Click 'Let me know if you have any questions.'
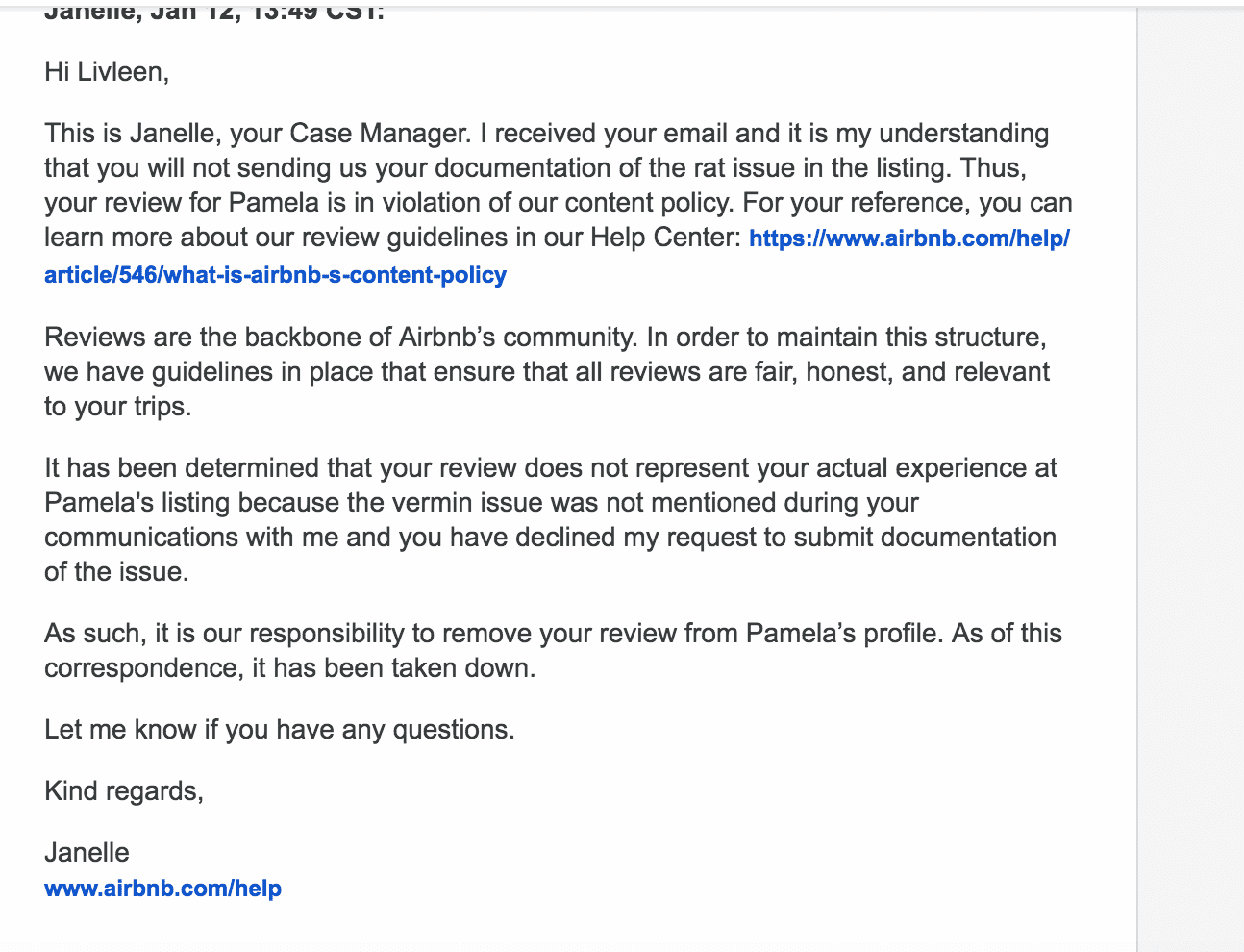The height and width of the screenshot is (952, 1244). (279, 730)
